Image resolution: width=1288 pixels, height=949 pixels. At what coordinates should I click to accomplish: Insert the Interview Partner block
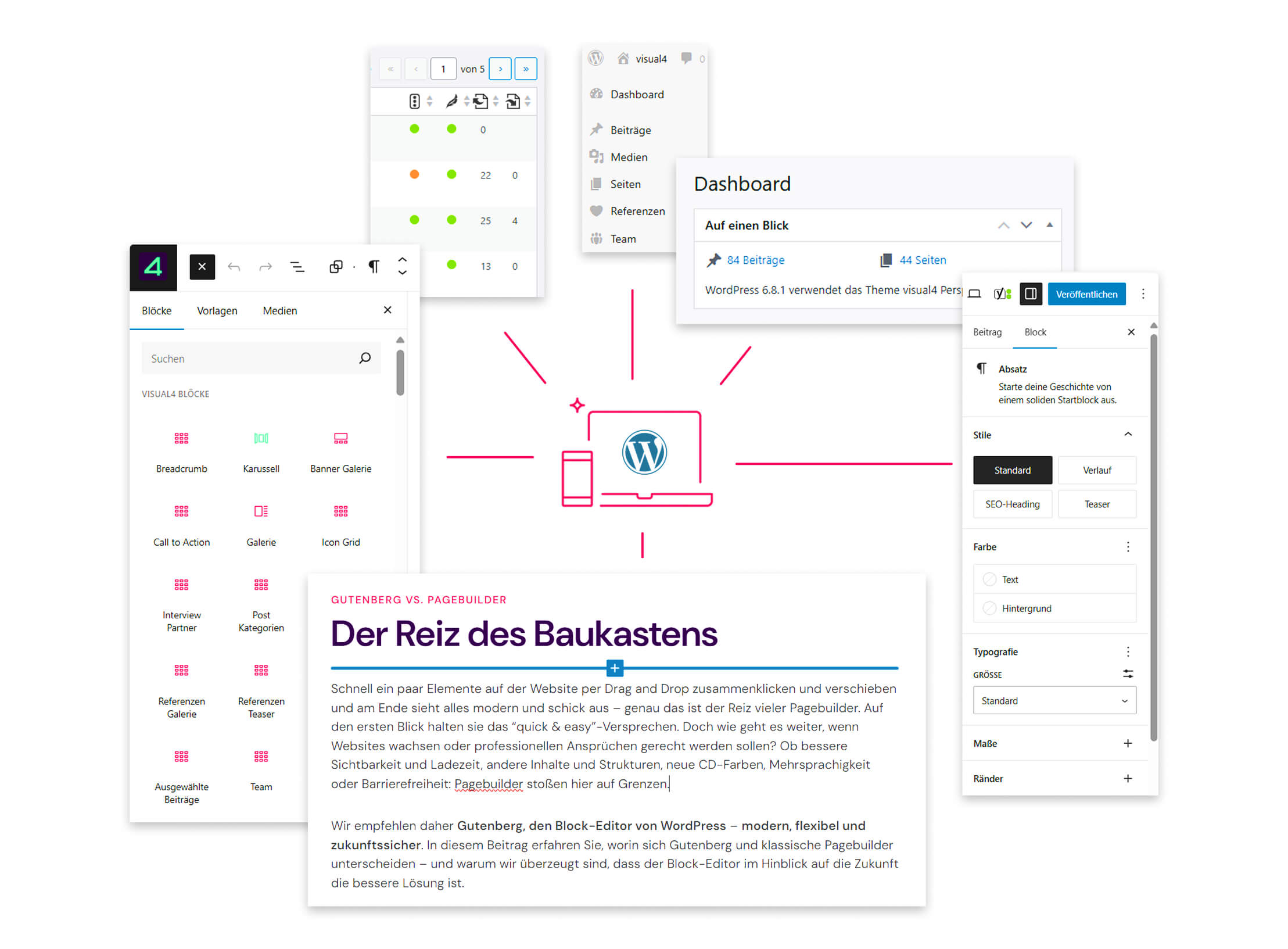point(182,606)
